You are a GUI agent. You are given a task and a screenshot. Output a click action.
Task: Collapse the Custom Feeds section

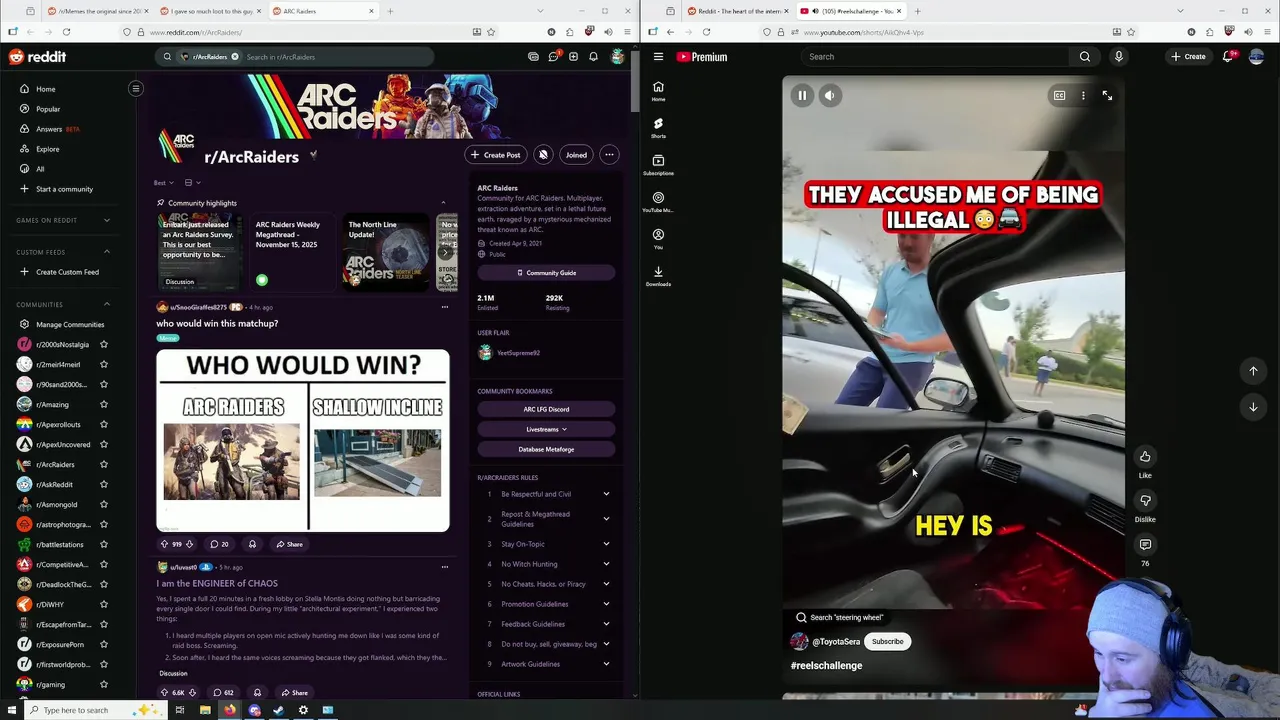pos(107,252)
